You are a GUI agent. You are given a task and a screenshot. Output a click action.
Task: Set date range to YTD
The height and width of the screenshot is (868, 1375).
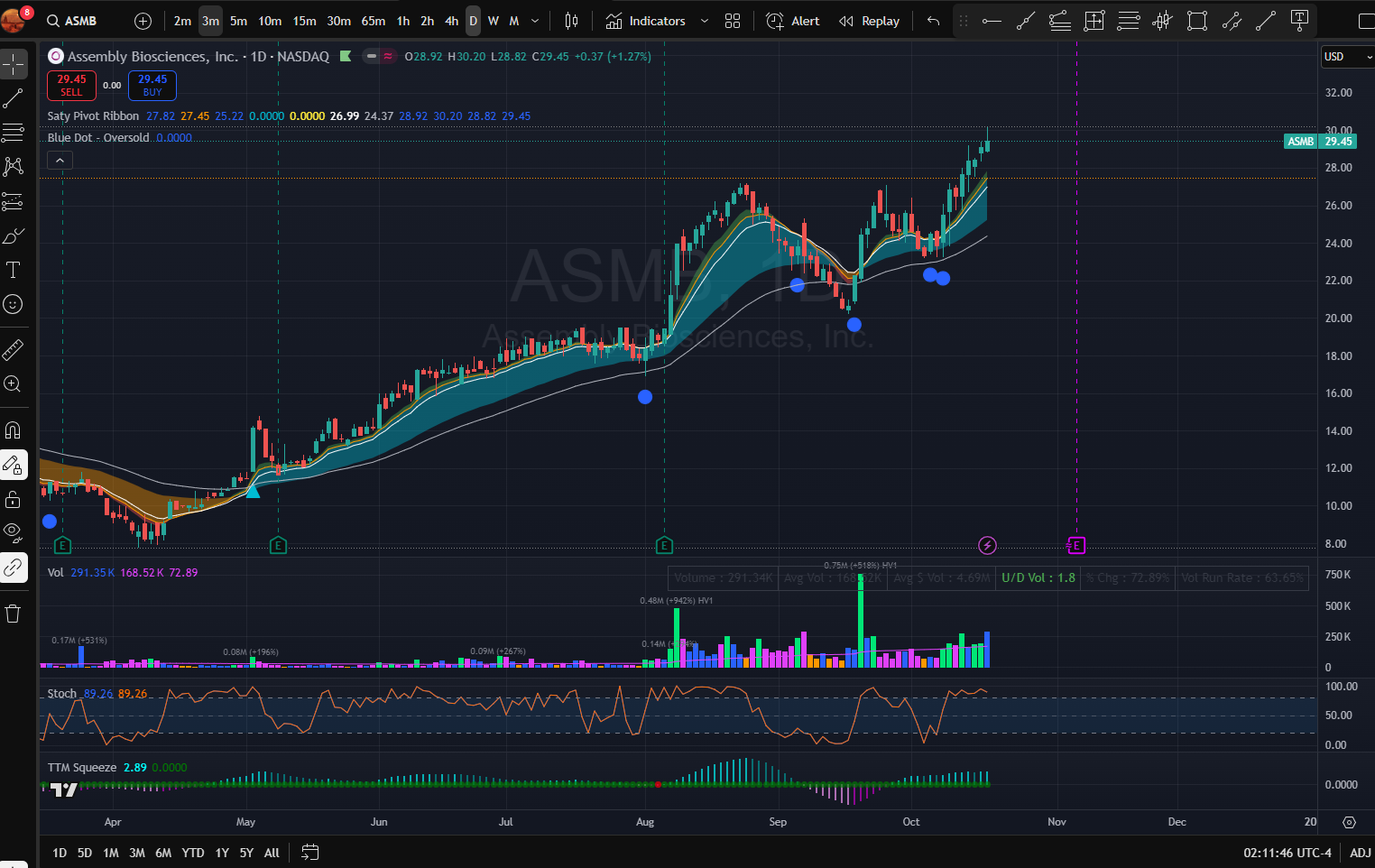(x=193, y=853)
